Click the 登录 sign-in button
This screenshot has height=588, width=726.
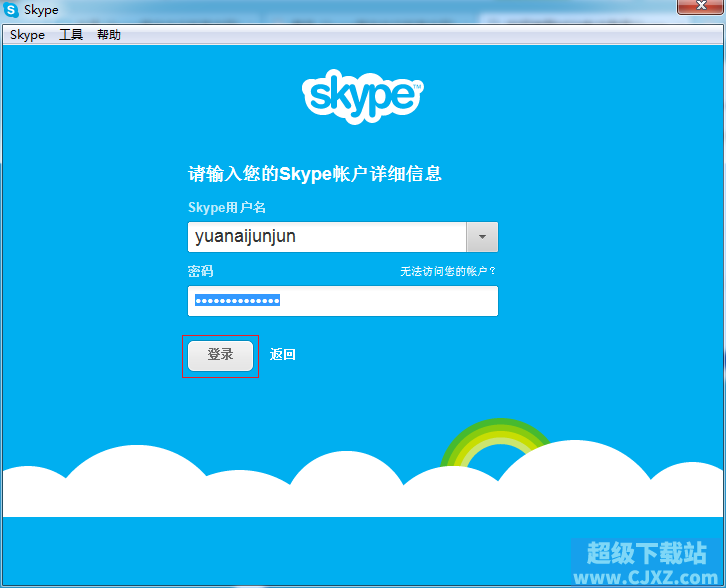[220, 356]
